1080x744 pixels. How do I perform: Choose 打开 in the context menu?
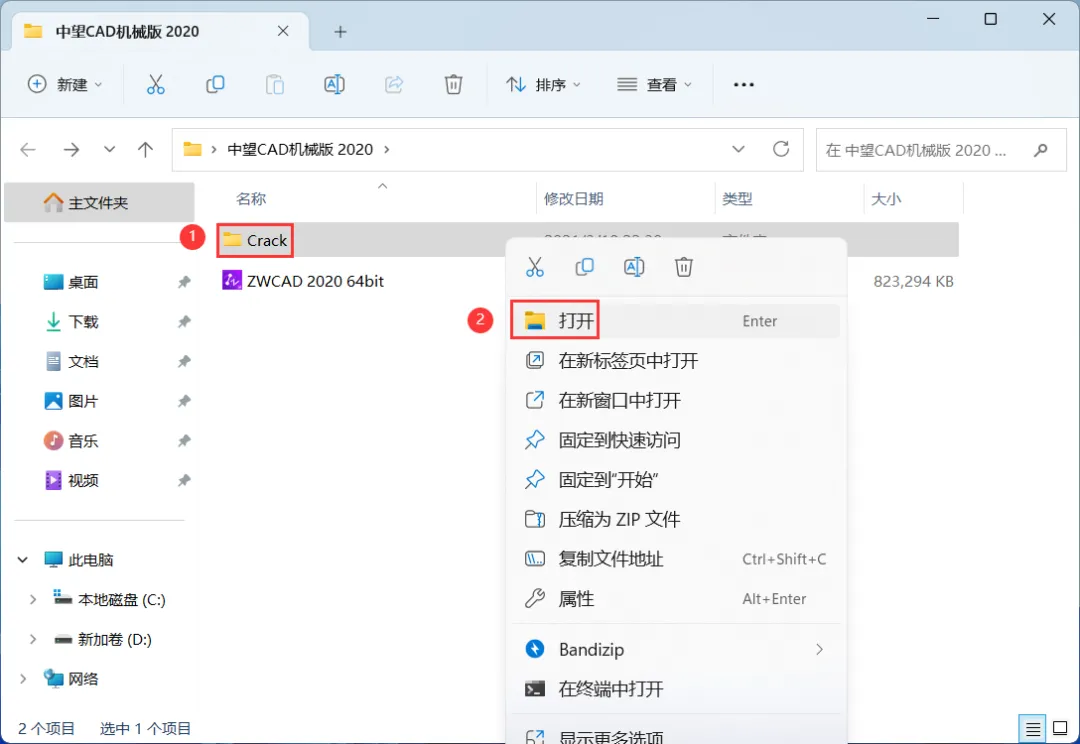(x=676, y=321)
